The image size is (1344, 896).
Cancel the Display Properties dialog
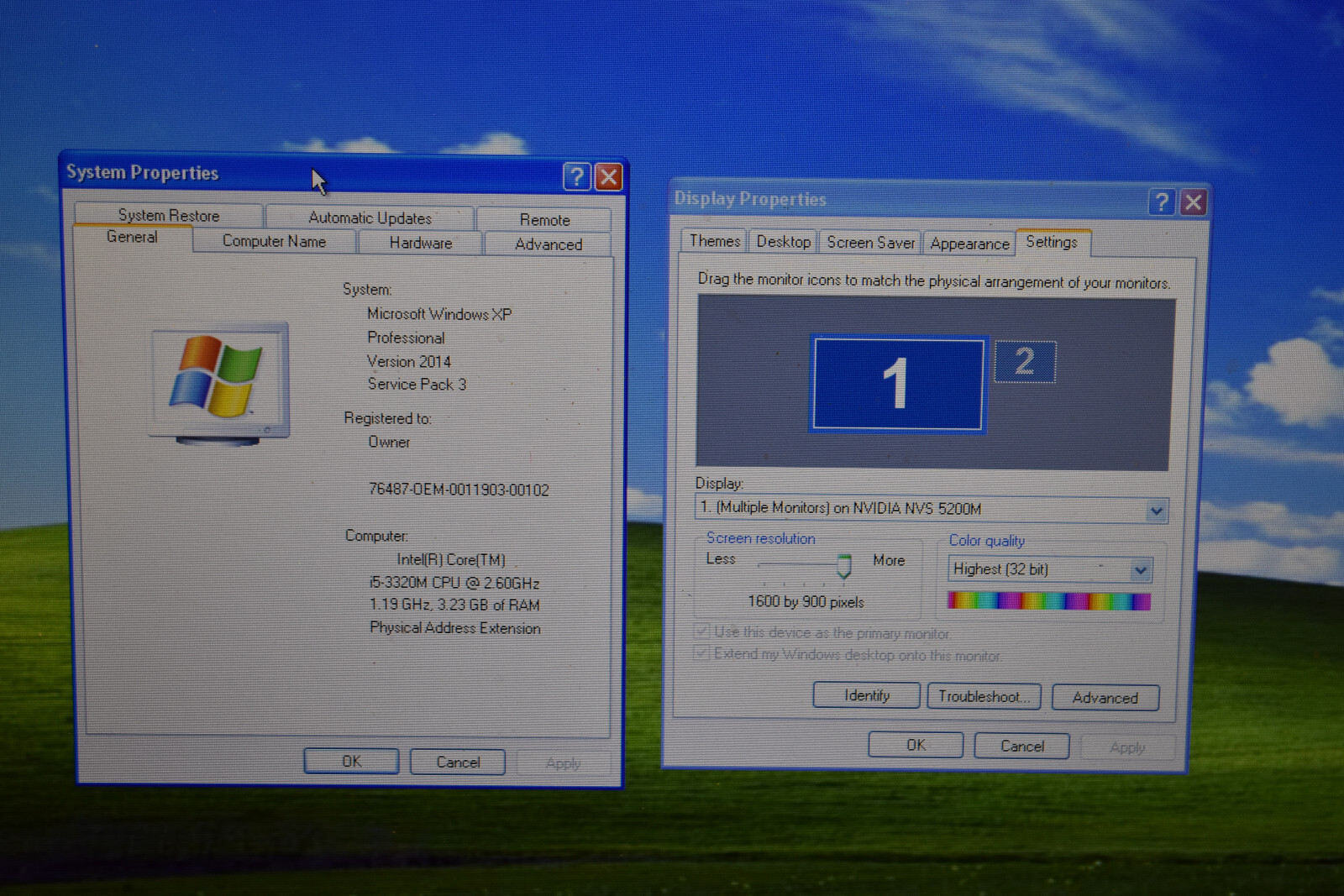pos(1022,746)
